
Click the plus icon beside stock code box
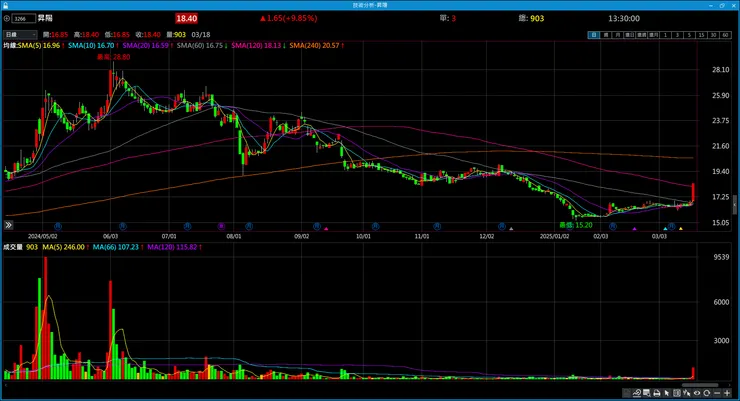pos(7,18)
